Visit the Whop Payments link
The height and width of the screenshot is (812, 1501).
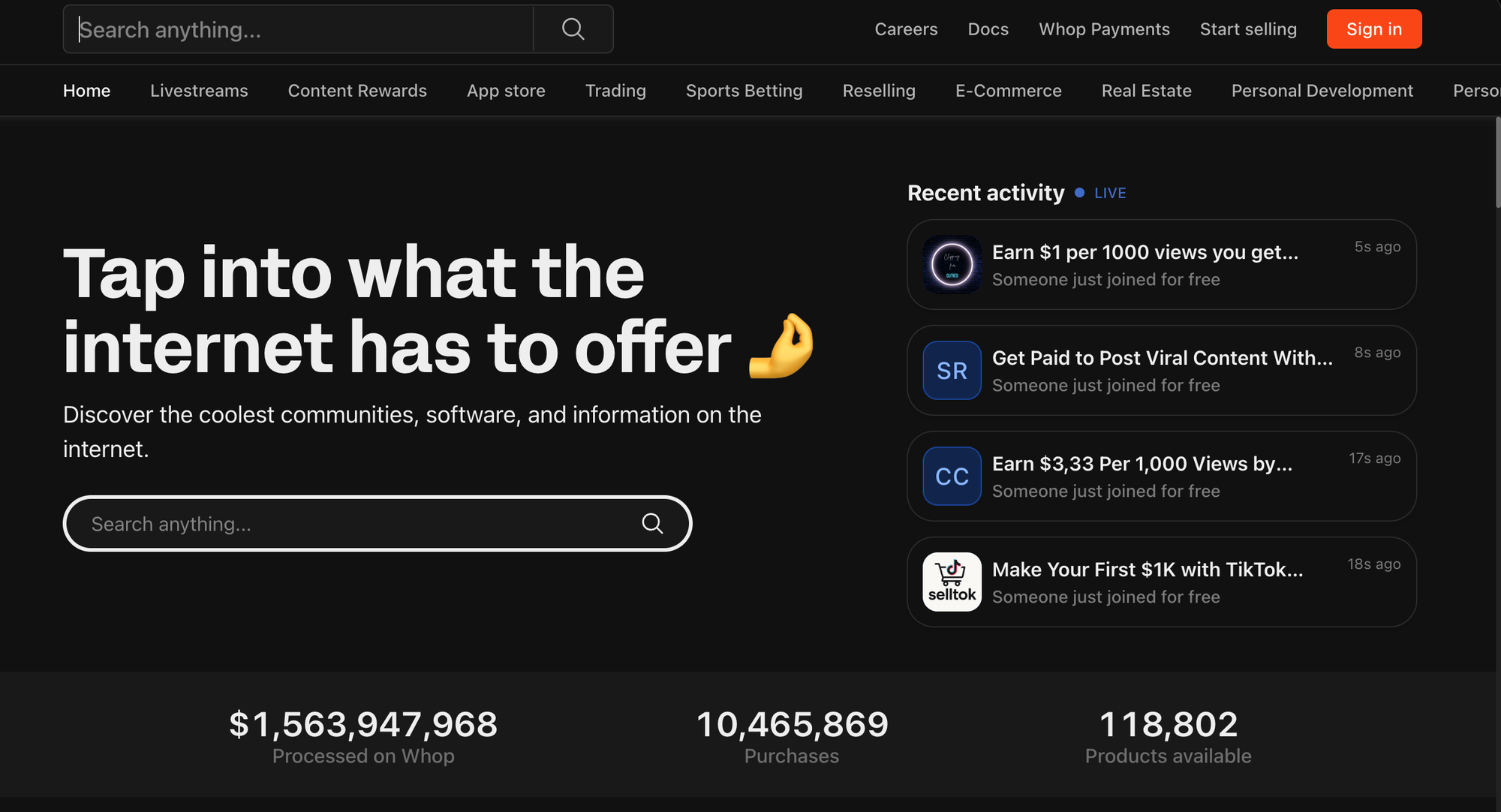[x=1104, y=29]
